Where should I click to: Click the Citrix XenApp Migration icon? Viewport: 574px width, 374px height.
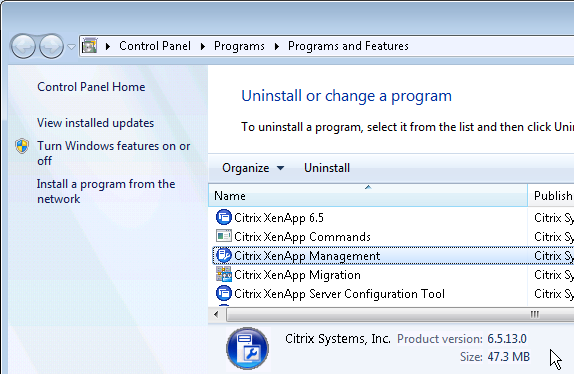(224, 274)
